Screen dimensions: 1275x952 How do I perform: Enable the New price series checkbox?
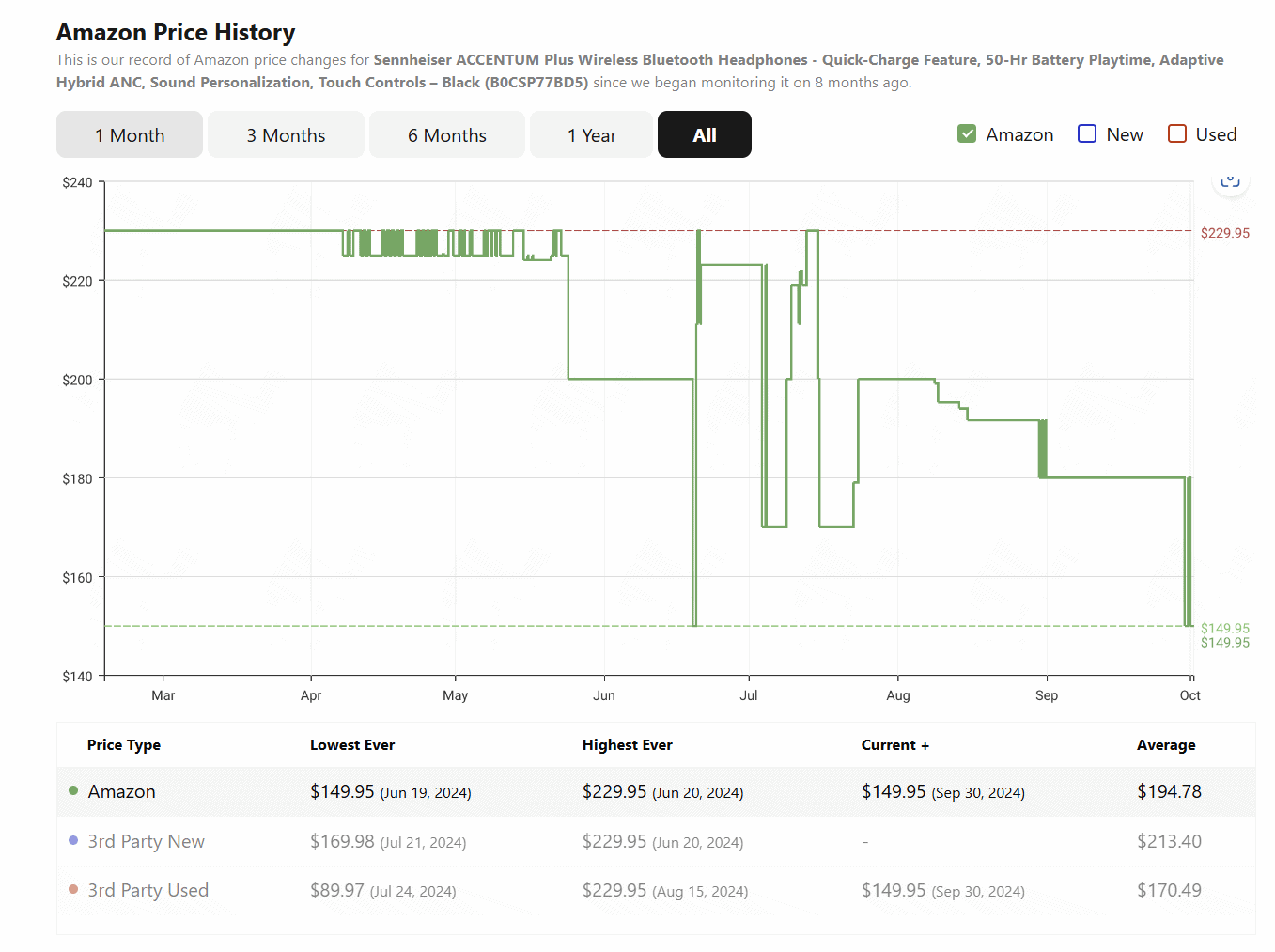1087,133
